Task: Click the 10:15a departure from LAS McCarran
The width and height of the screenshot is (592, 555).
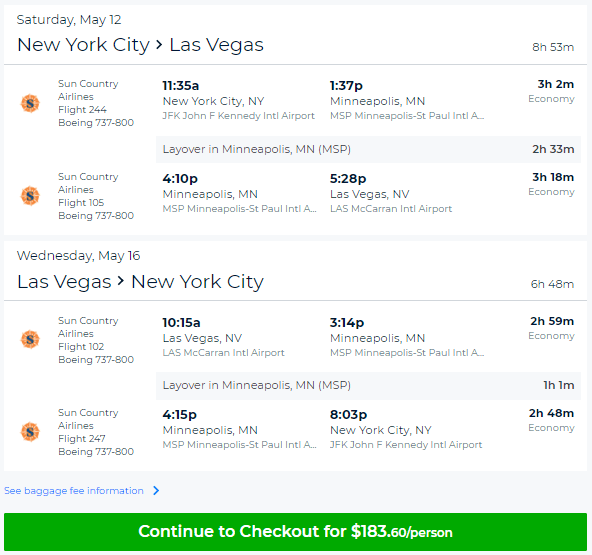Action: pyautogui.click(x=182, y=323)
